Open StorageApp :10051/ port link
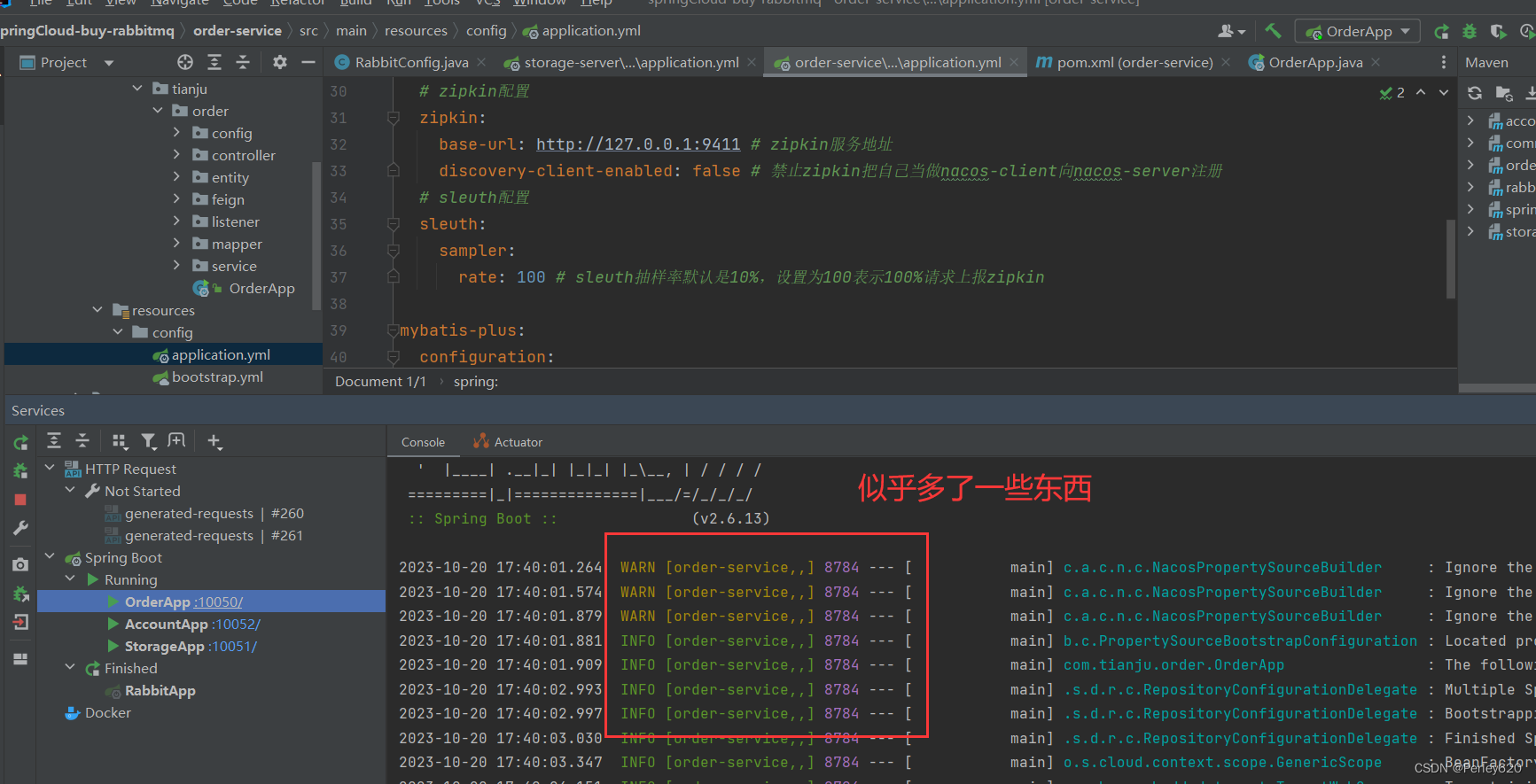 [232, 647]
